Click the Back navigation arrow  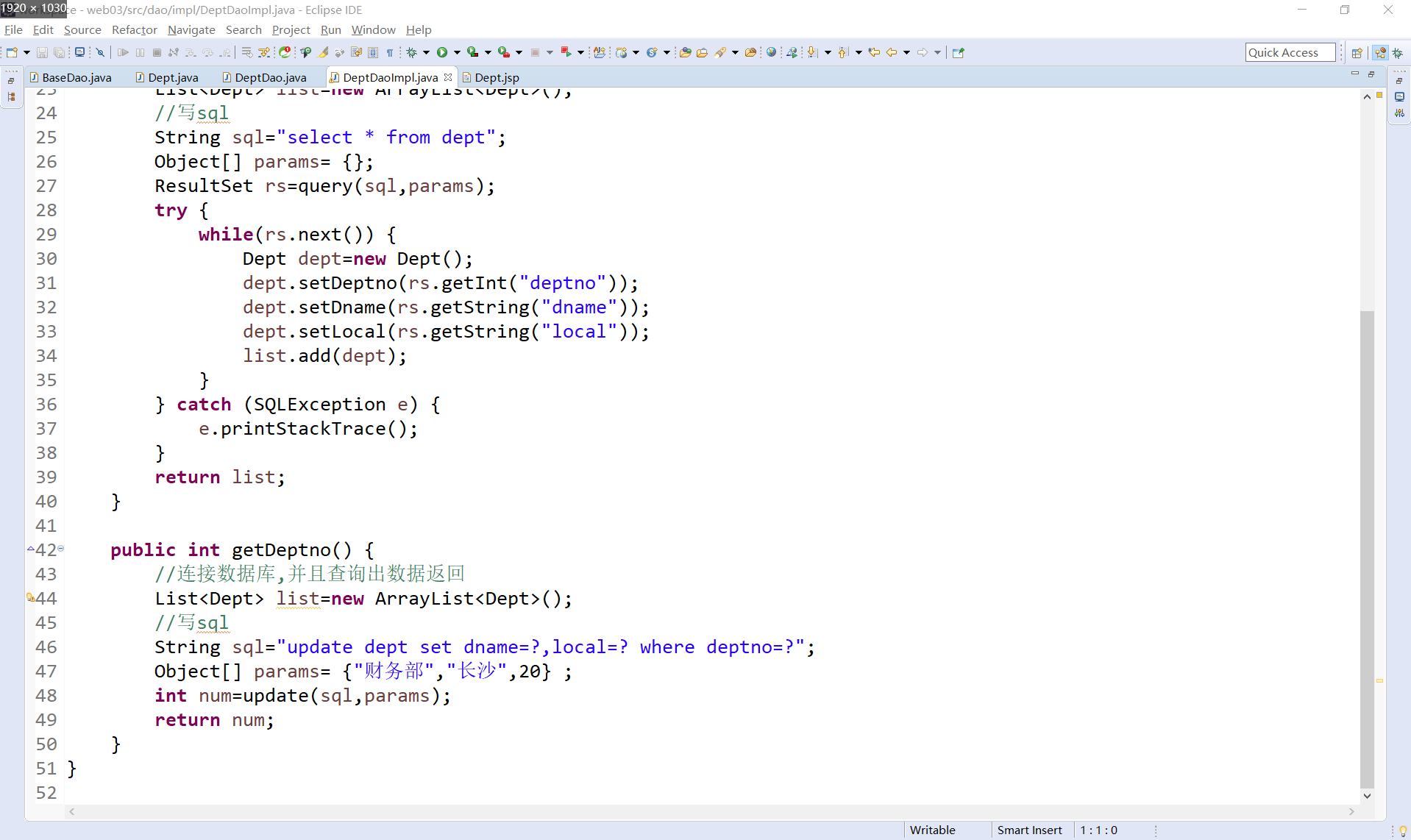pos(892,52)
